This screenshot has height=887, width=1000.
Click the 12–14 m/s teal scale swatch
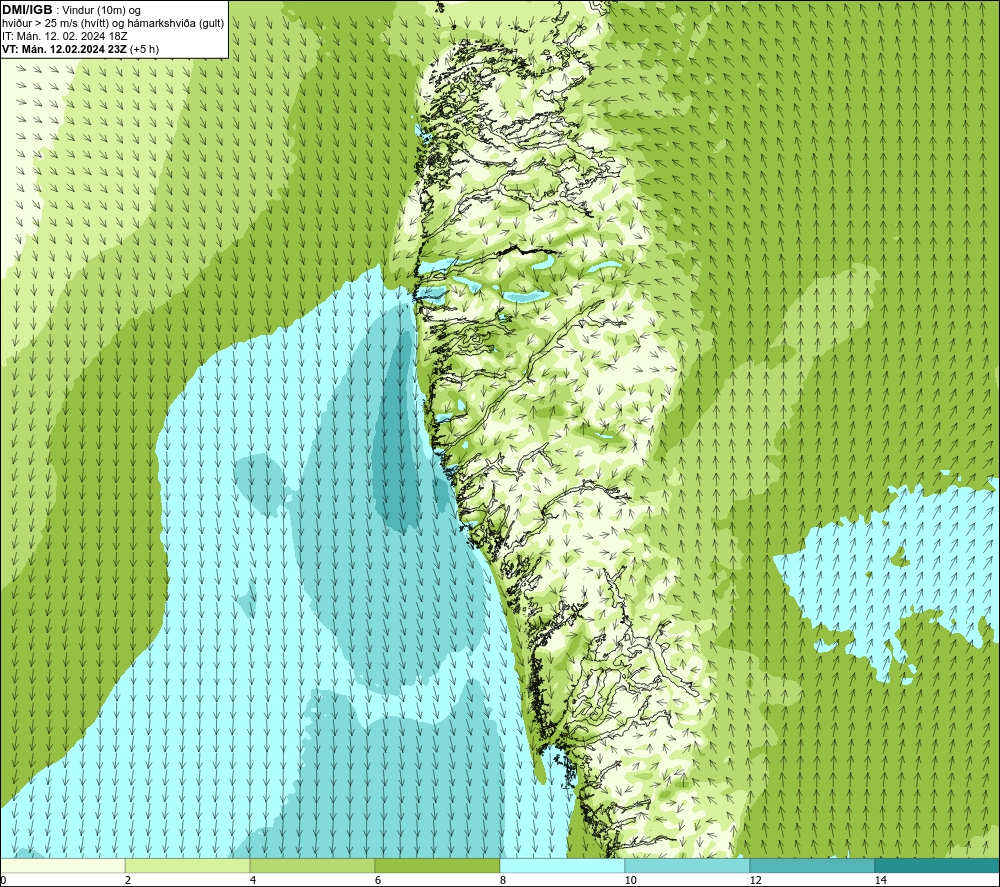point(812,865)
